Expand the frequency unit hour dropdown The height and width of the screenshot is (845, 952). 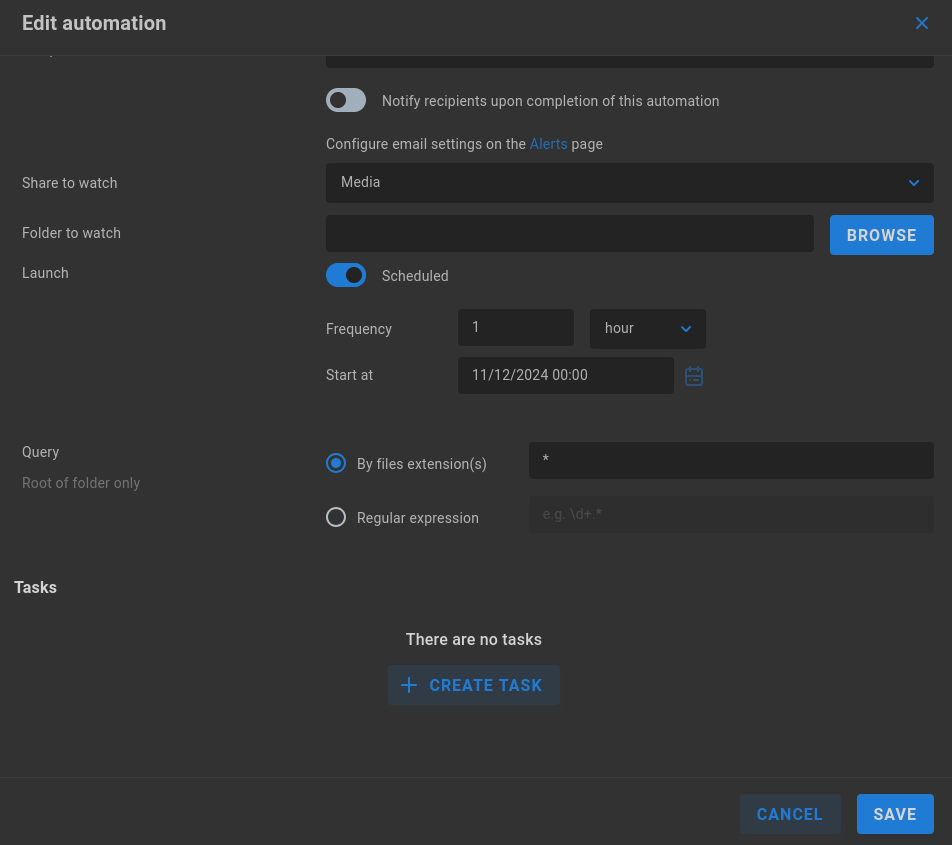pos(647,328)
